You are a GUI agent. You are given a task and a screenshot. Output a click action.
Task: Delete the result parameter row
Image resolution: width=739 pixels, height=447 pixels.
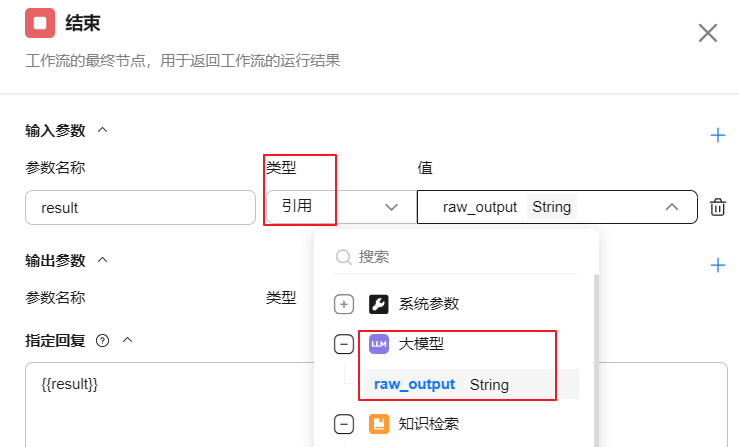(x=717, y=207)
